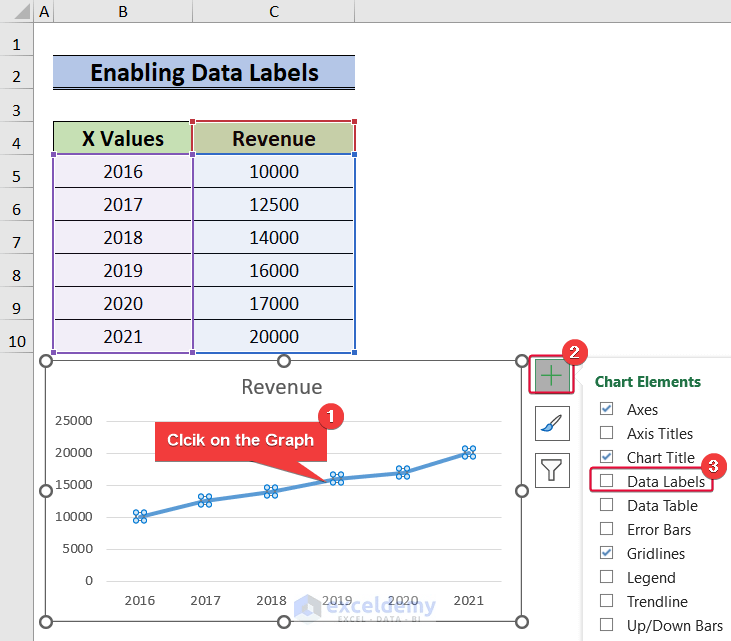Screen dimensions: 731x641
Task: Enable the Up/Down Bars checkbox
Action: (x=606, y=625)
